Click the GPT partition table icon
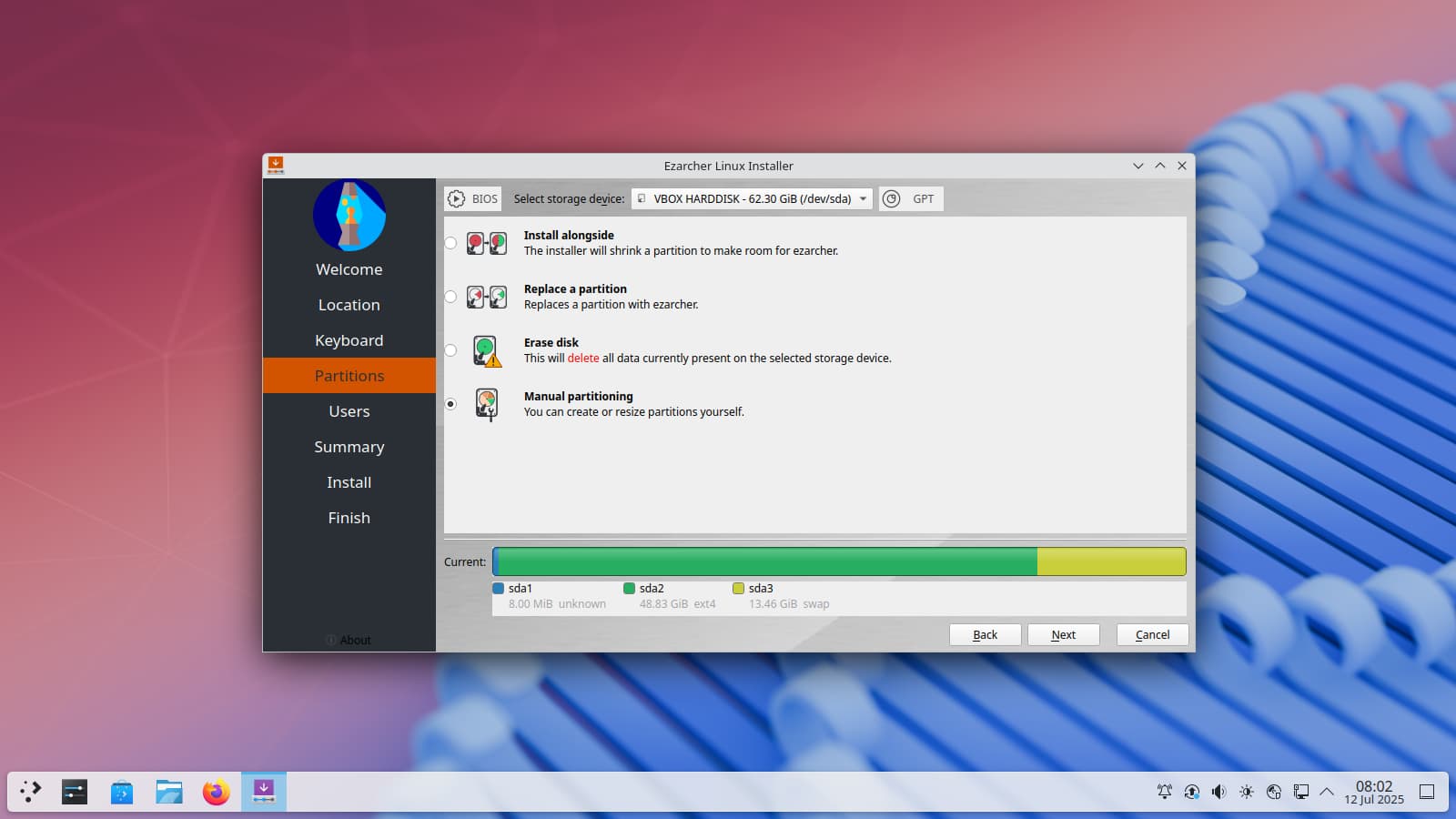The height and width of the screenshot is (819, 1456). (x=892, y=199)
